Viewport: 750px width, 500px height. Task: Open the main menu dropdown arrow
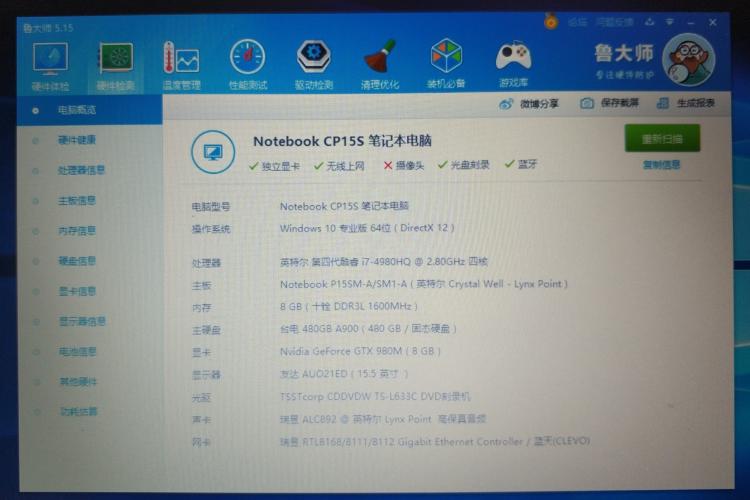click(670, 22)
